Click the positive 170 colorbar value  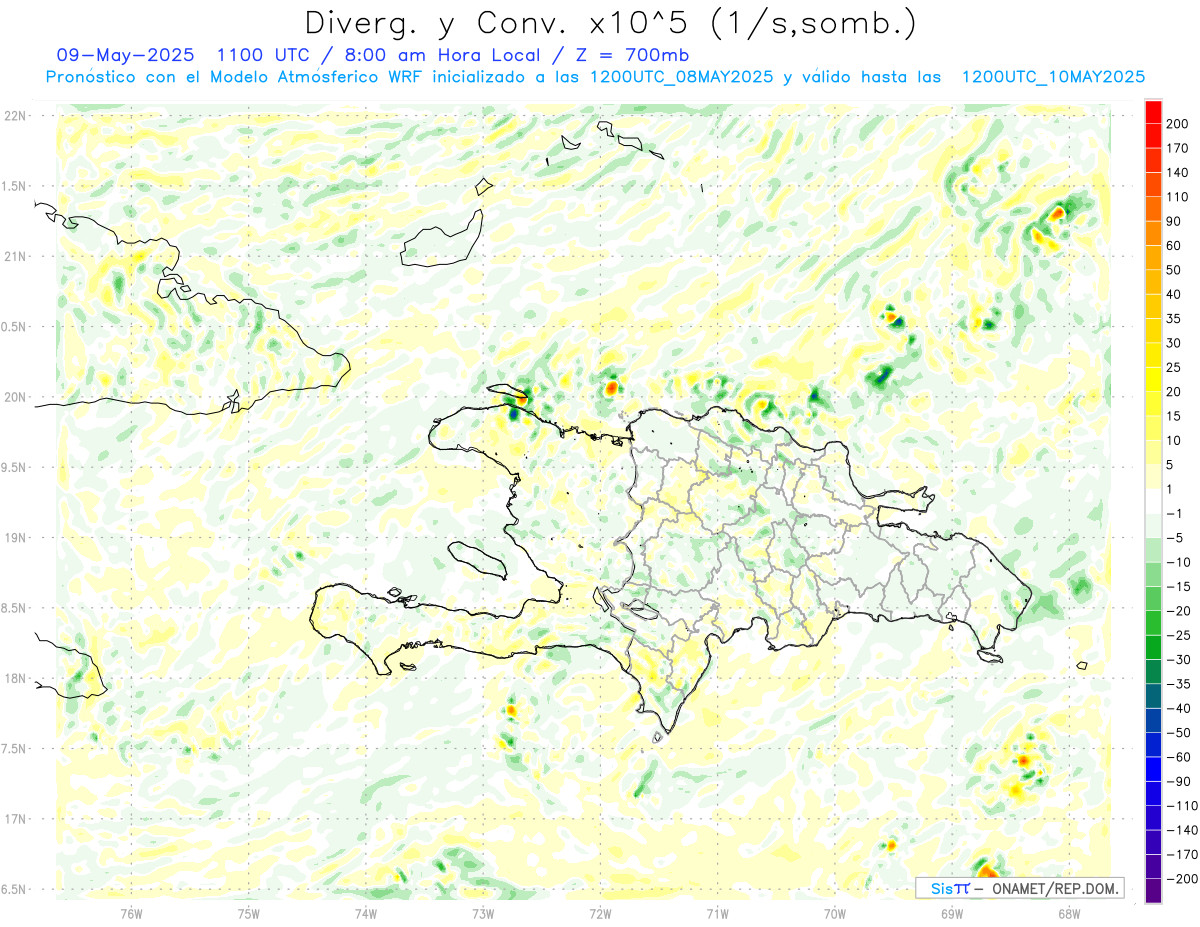pos(1178,148)
